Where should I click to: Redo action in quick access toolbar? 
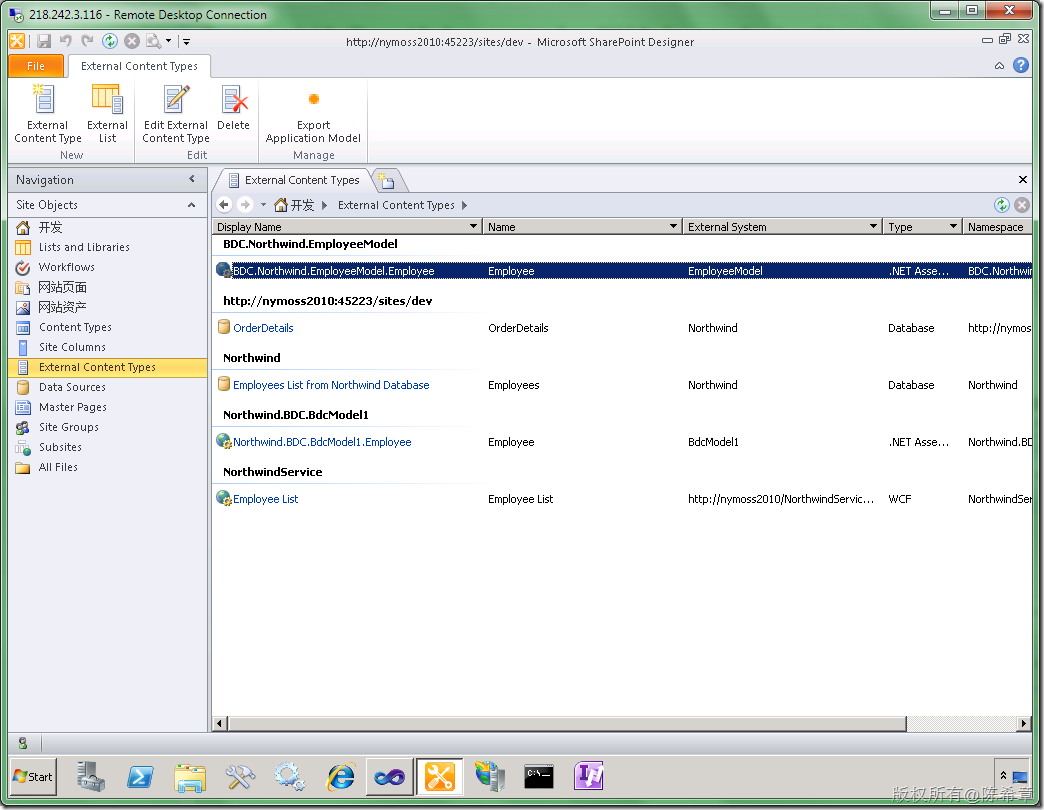87,41
